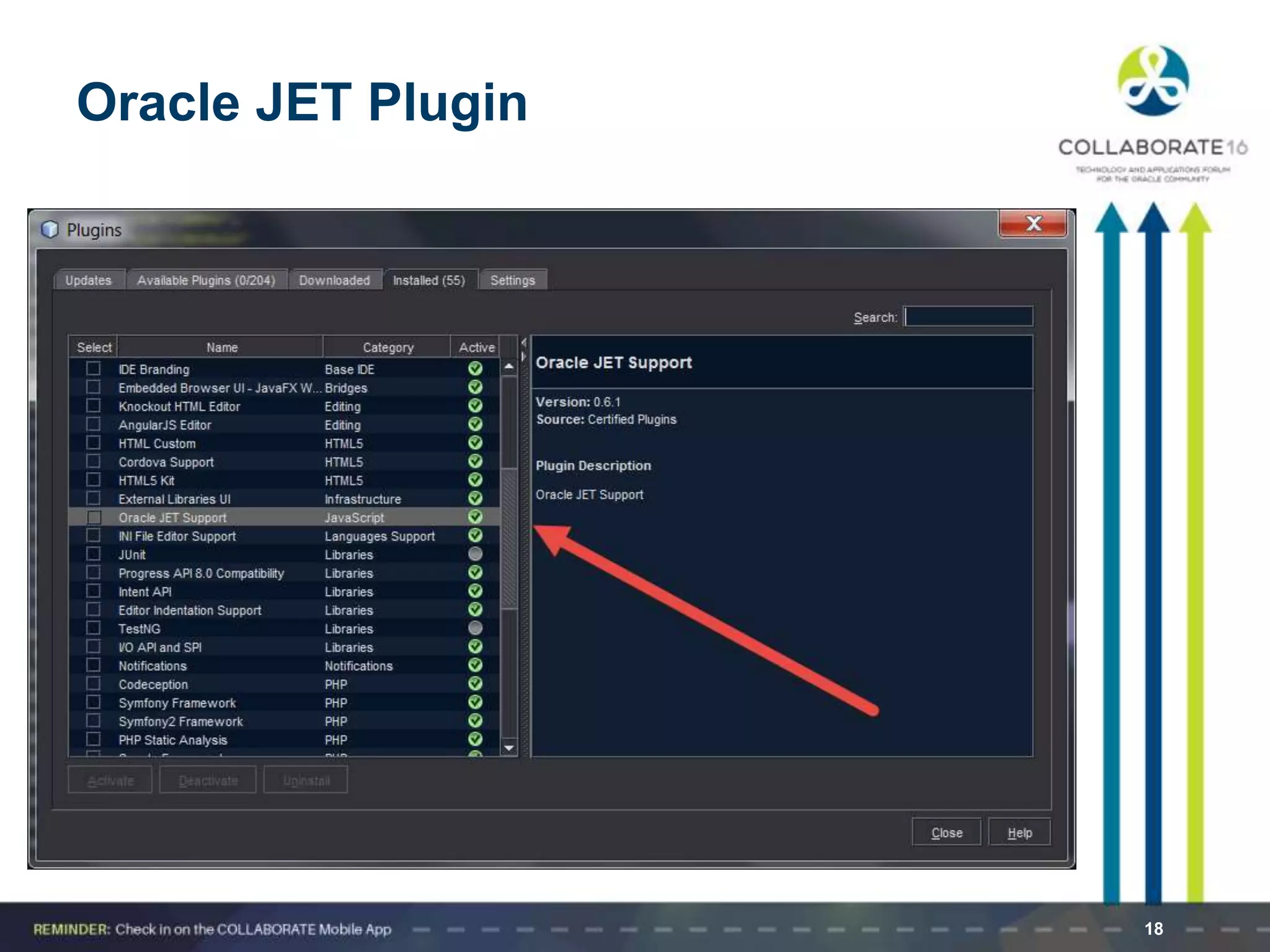The width and height of the screenshot is (1270, 952).
Task: Tick the checkbox for IDE Branding
Action: pos(94,369)
